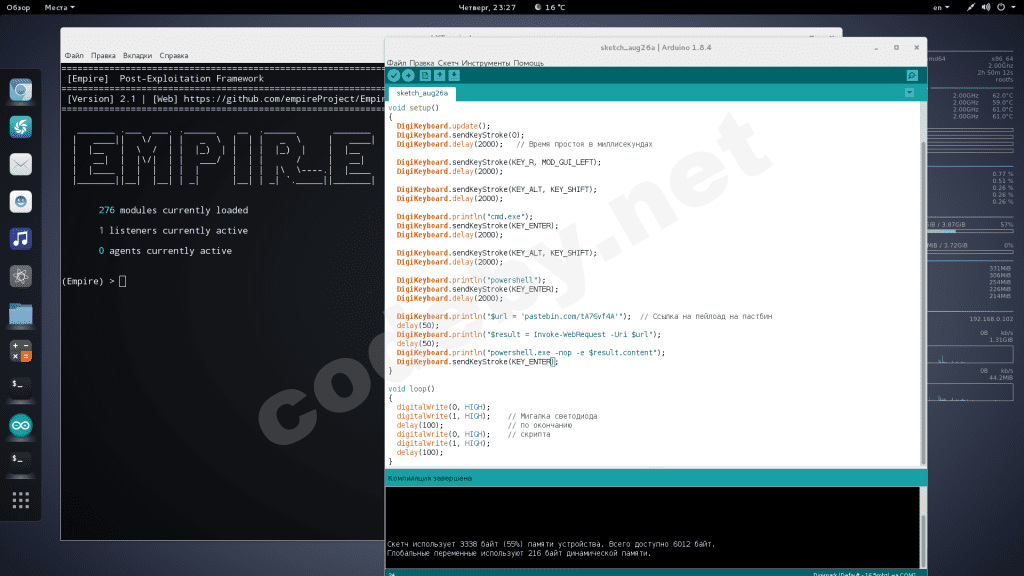Upload the sketch with the arrow button
Image resolution: width=1024 pixels, height=576 pixels.
(x=408, y=76)
